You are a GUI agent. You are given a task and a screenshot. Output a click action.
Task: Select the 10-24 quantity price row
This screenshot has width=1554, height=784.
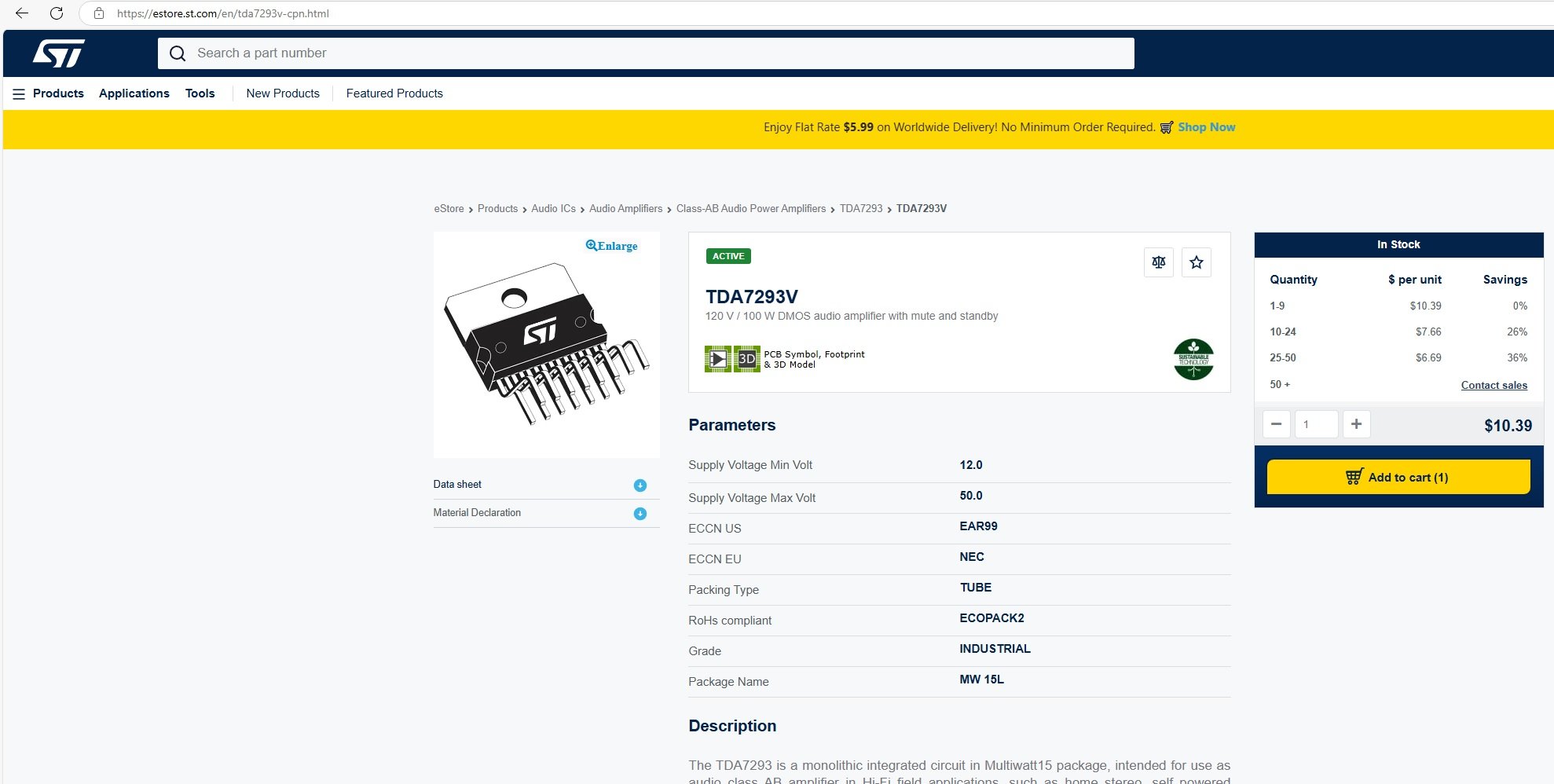click(x=1398, y=332)
